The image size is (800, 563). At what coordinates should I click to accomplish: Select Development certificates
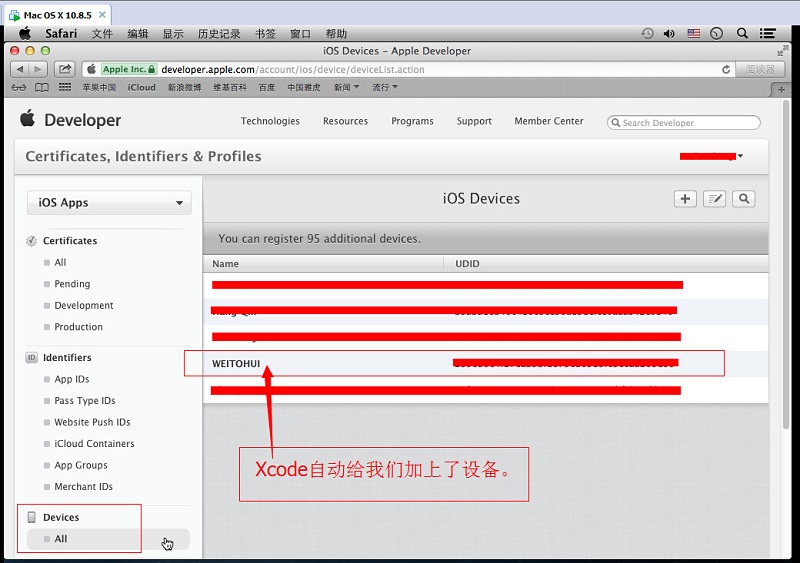[x=84, y=305]
